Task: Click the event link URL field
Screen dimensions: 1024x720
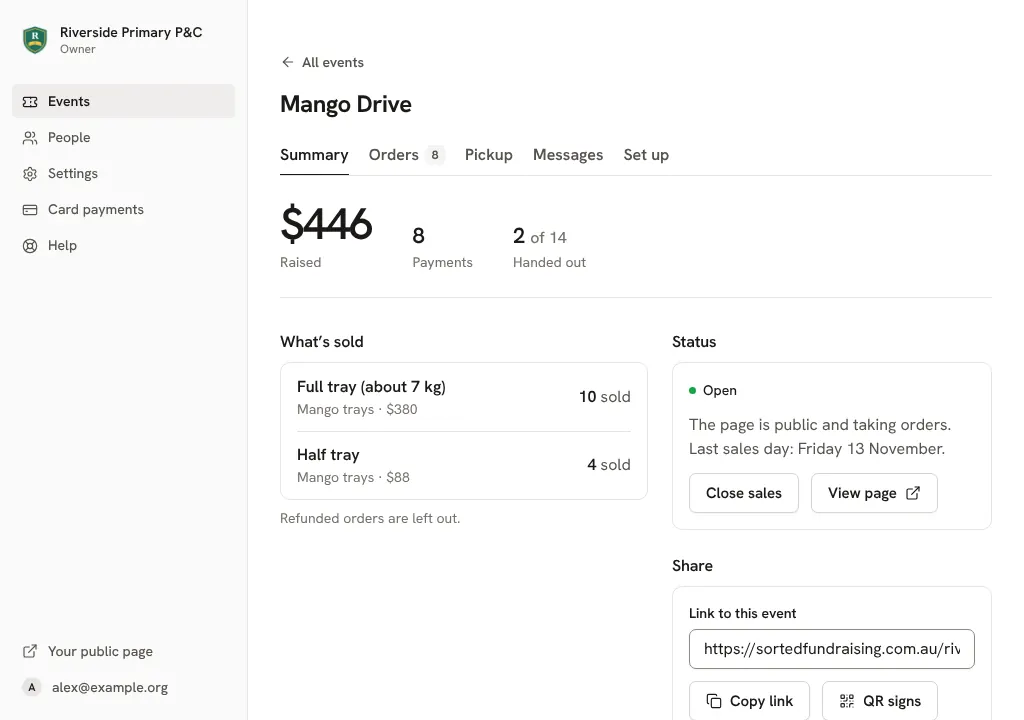Action: (x=831, y=649)
